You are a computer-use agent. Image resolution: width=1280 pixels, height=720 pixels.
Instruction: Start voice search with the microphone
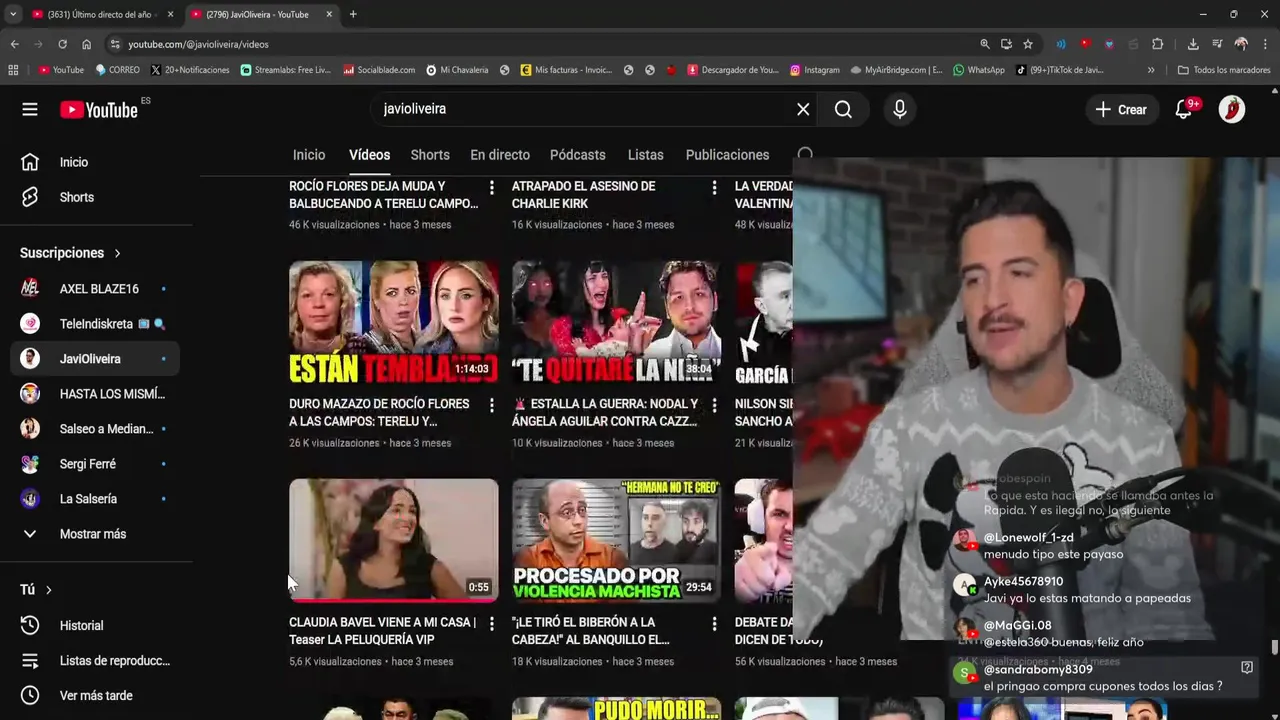[x=900, y=109]
